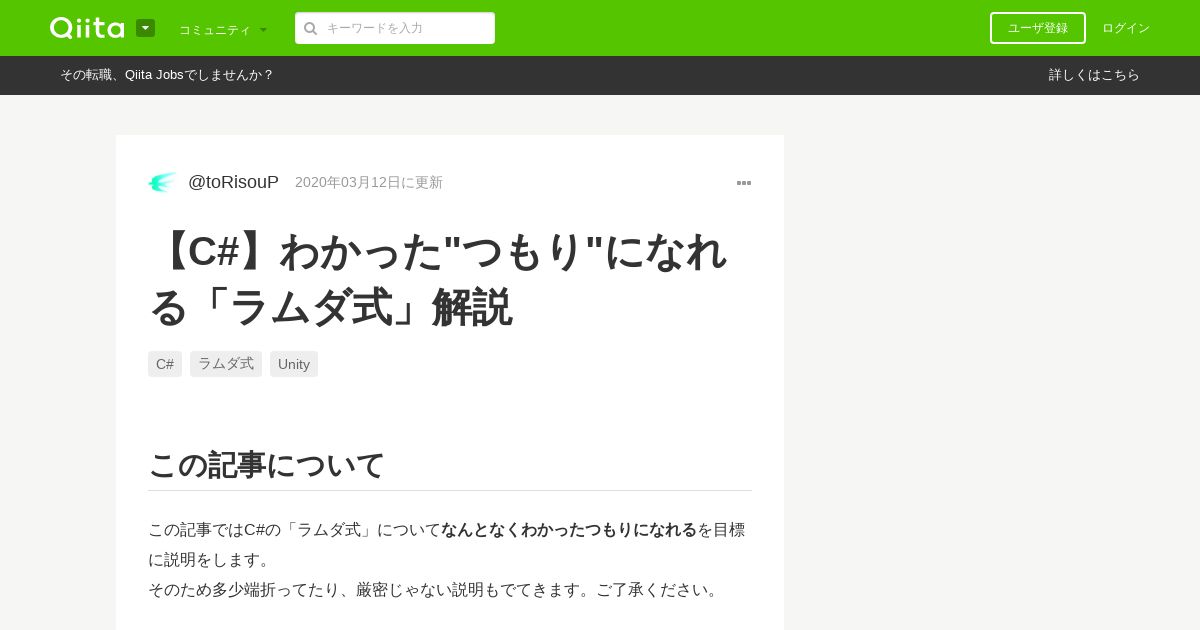Click the ユーザ登録 button
This screenshot has height=630, width=1200.
(1038, 28)
